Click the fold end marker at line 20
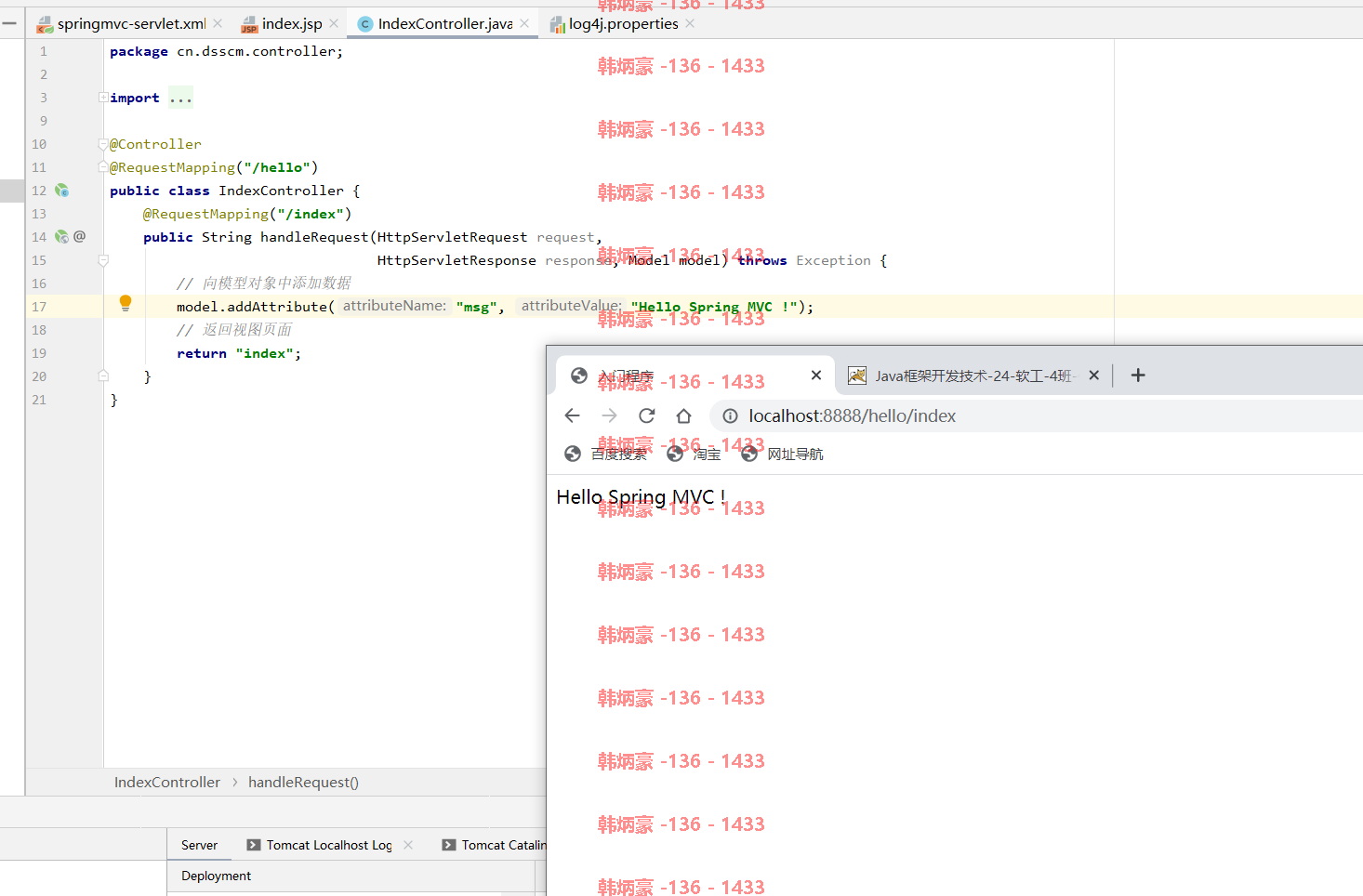Image resolution: width=1363 pixels, height=896 pixels. click(103, 376)
